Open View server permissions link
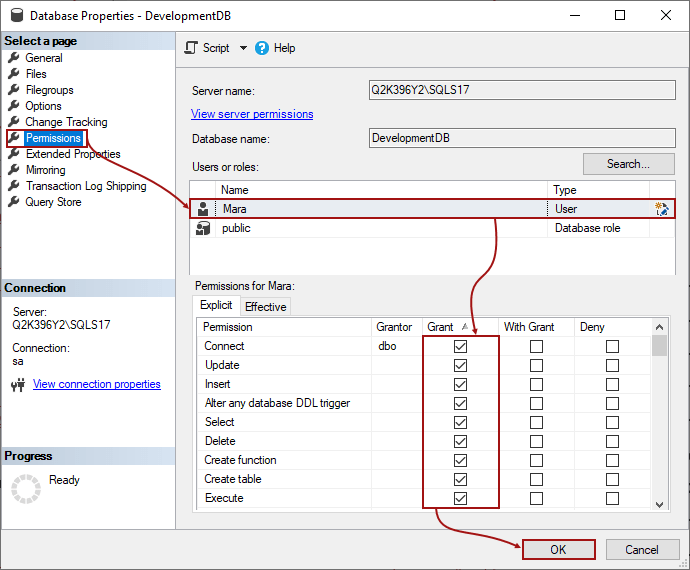 (252, 114)
